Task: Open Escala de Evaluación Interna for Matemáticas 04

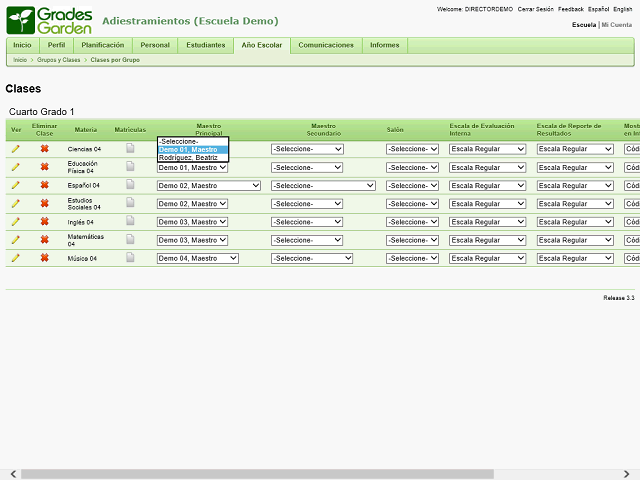Action: 487,240
